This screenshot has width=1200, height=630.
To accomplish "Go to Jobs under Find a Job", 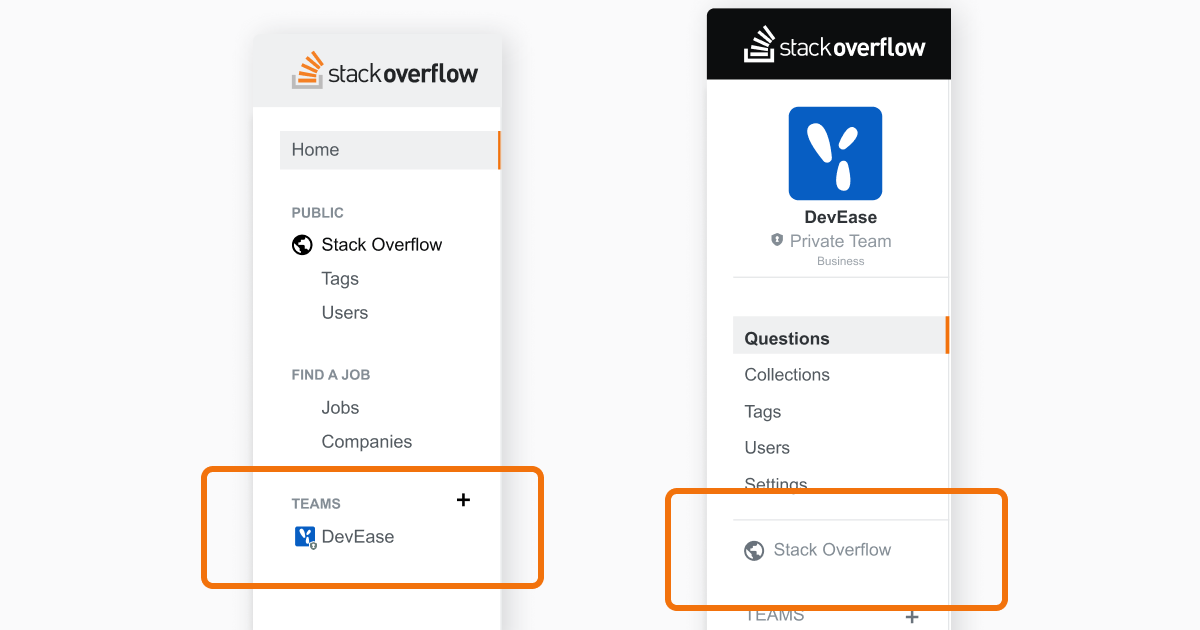I will coord(340,408).
